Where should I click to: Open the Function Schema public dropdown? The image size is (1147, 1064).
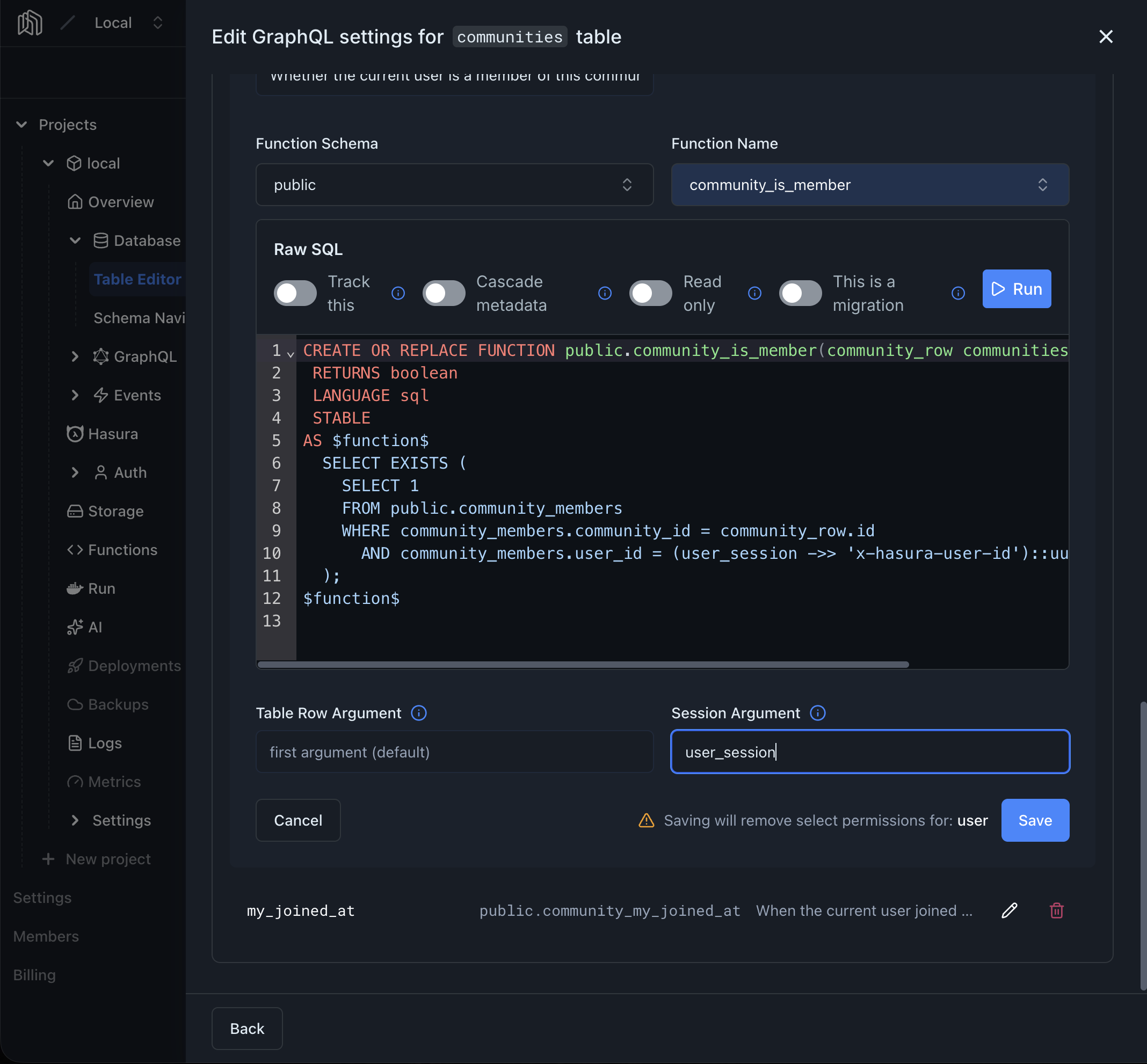point(454,184)
